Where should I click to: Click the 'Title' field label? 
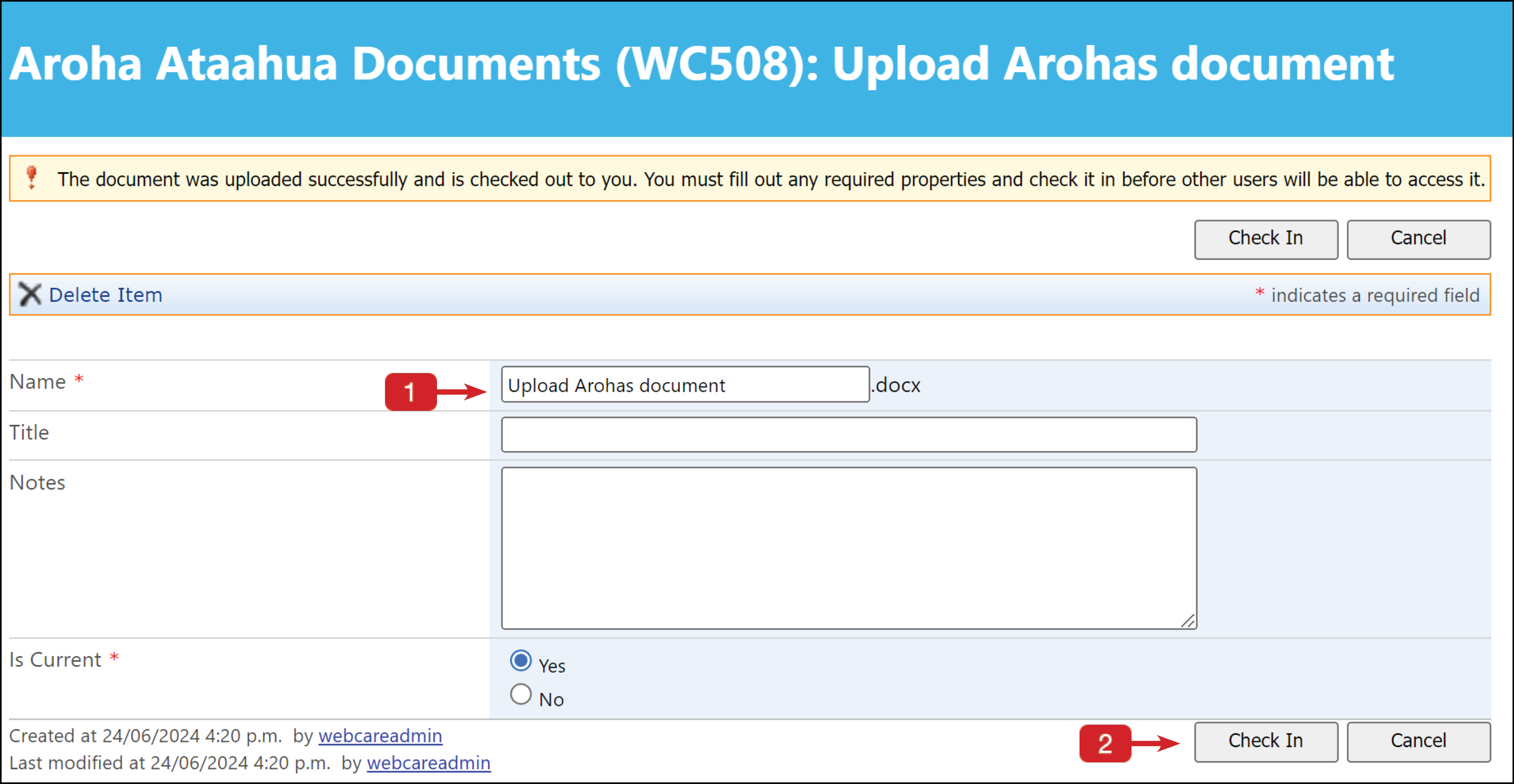29,433
